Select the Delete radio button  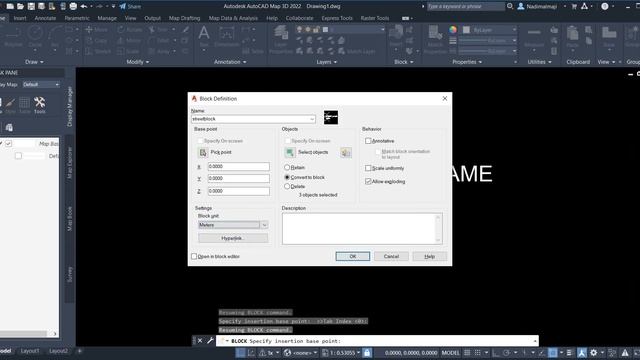(x=287, y=186)
